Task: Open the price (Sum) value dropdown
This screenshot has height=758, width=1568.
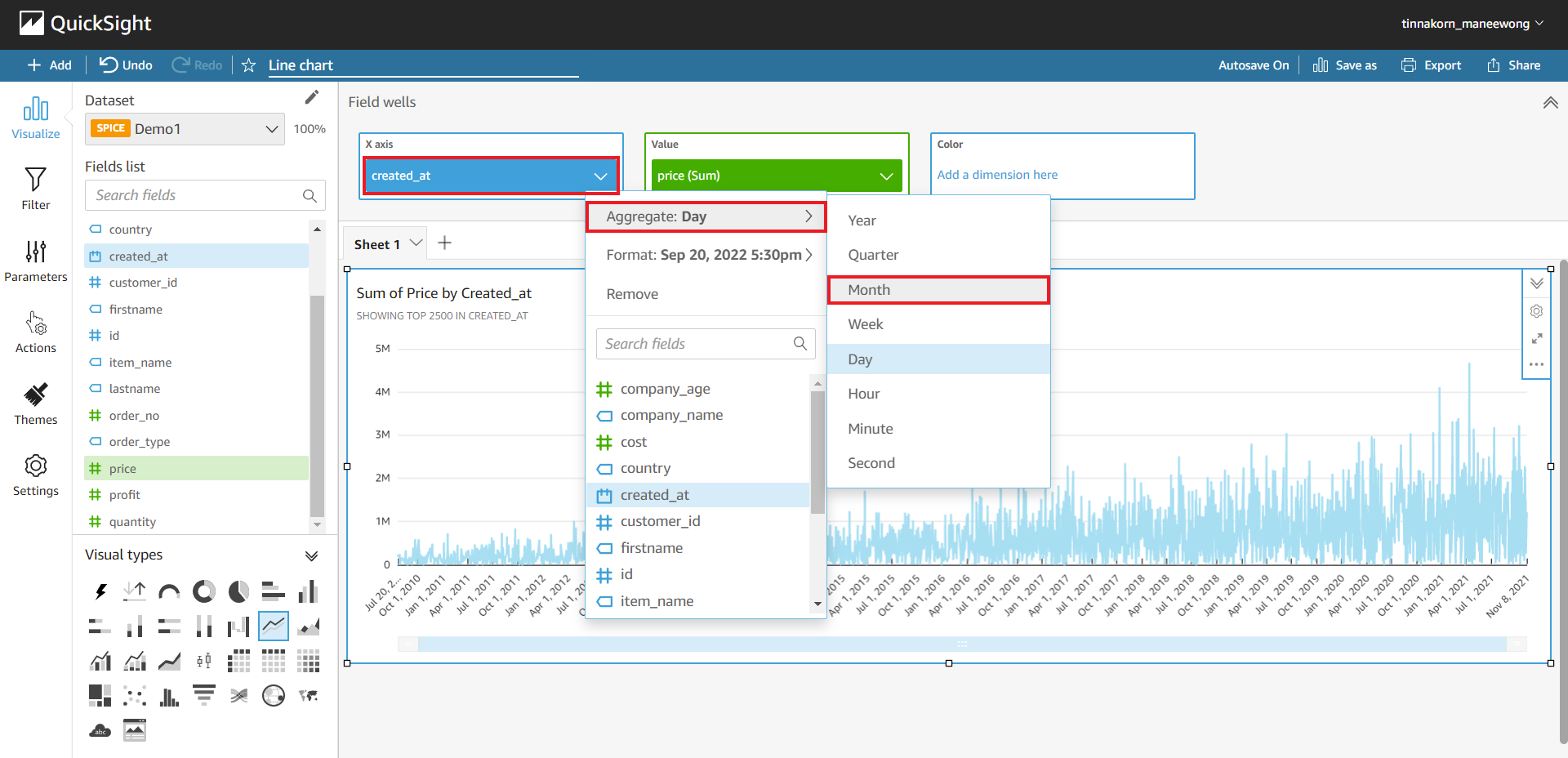Action: pyautogui.click(x=886, y=175)
